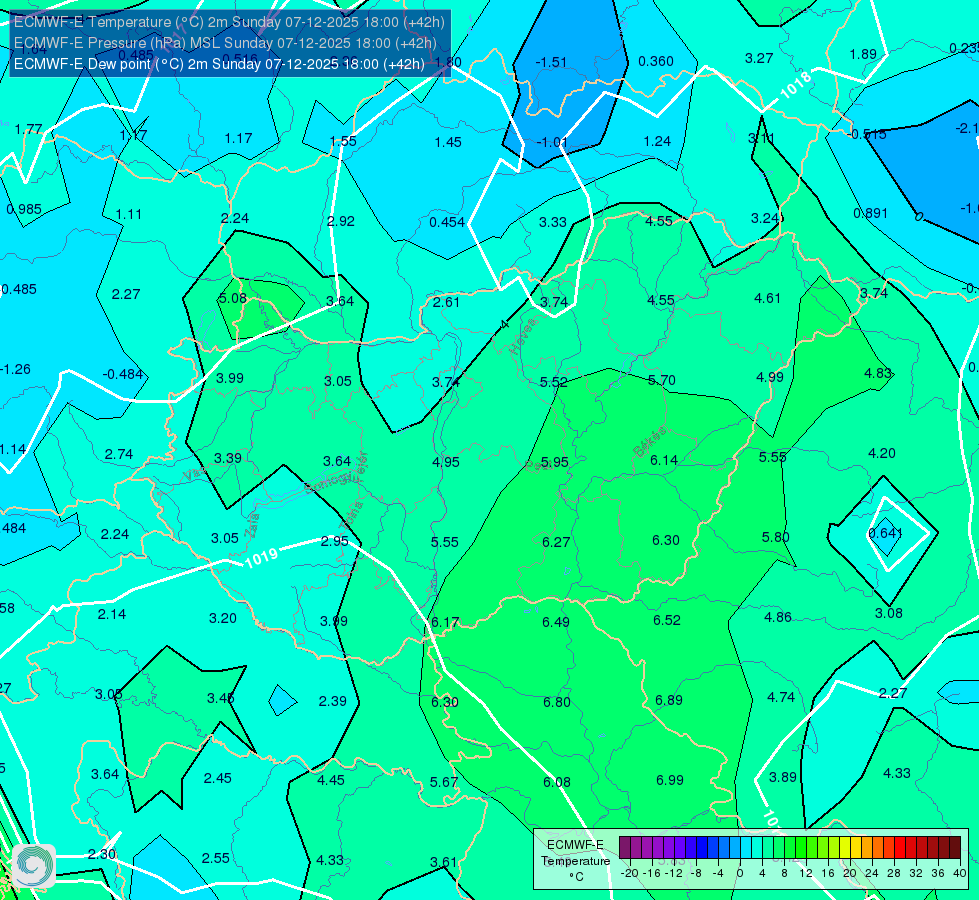Click the legend swatch above the 40 label
The height and width of the screenshot is (900, 979).
click(x=955, y=848)
